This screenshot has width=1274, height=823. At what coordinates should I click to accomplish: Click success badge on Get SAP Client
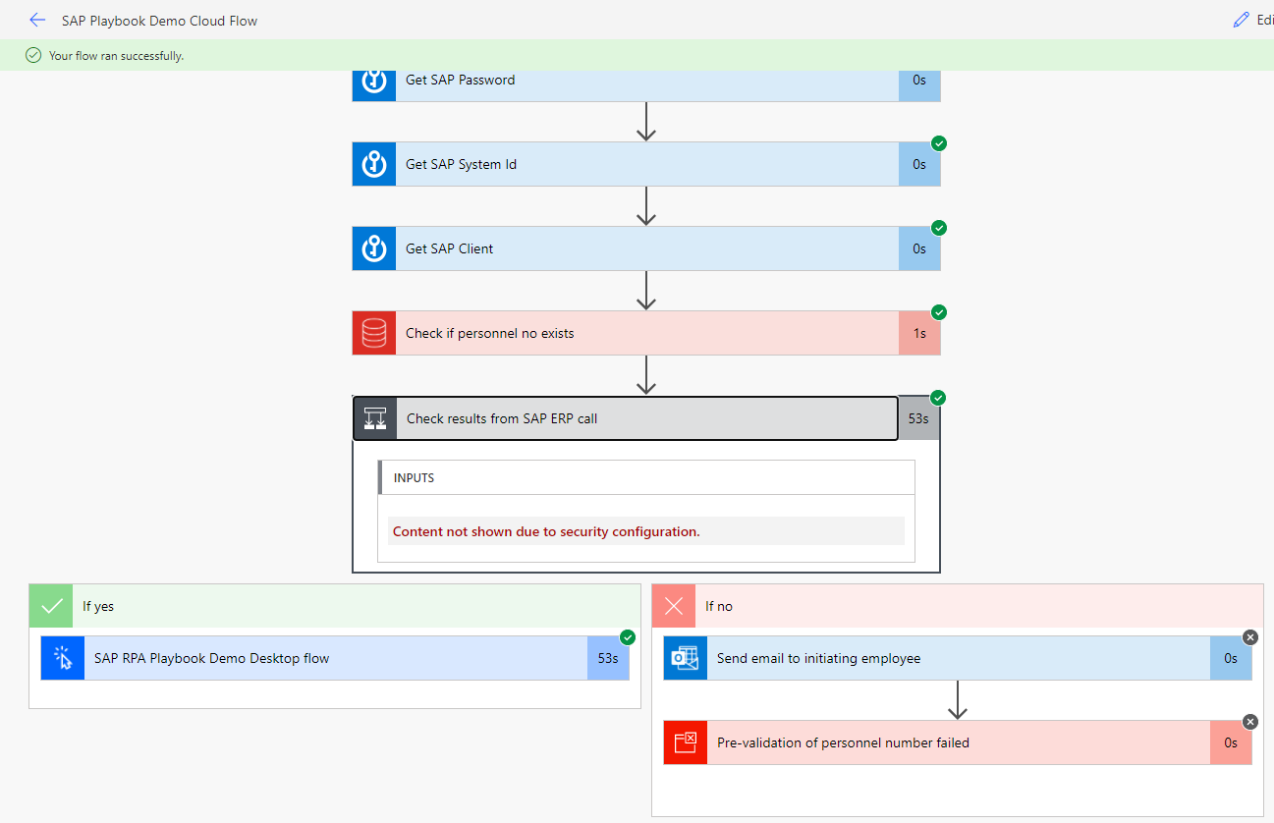coord(939,228)
